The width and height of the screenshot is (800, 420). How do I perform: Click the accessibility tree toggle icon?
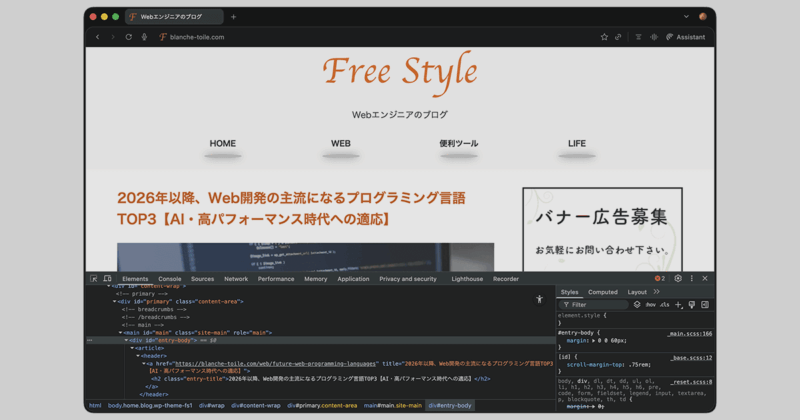pyautogui.click(x=539, y=300)
